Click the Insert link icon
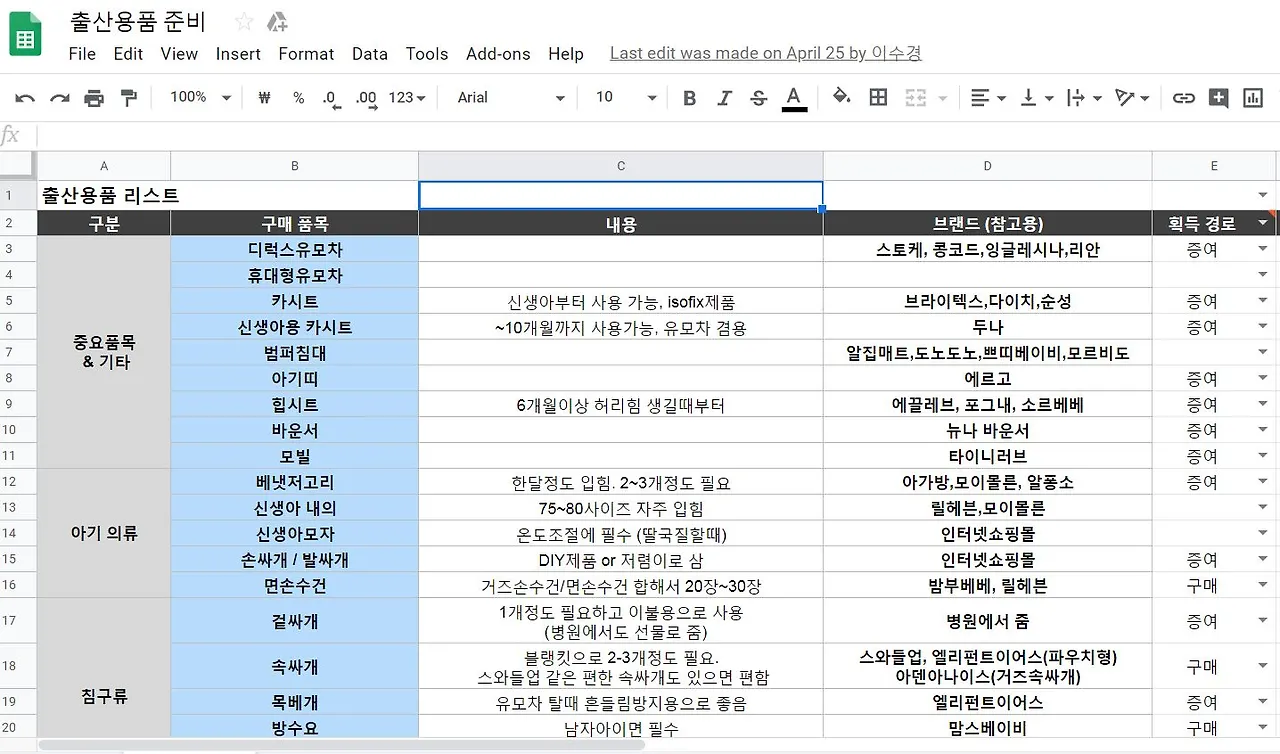This screenshot has height=754, width=1280. click(x=1184, y=97)
